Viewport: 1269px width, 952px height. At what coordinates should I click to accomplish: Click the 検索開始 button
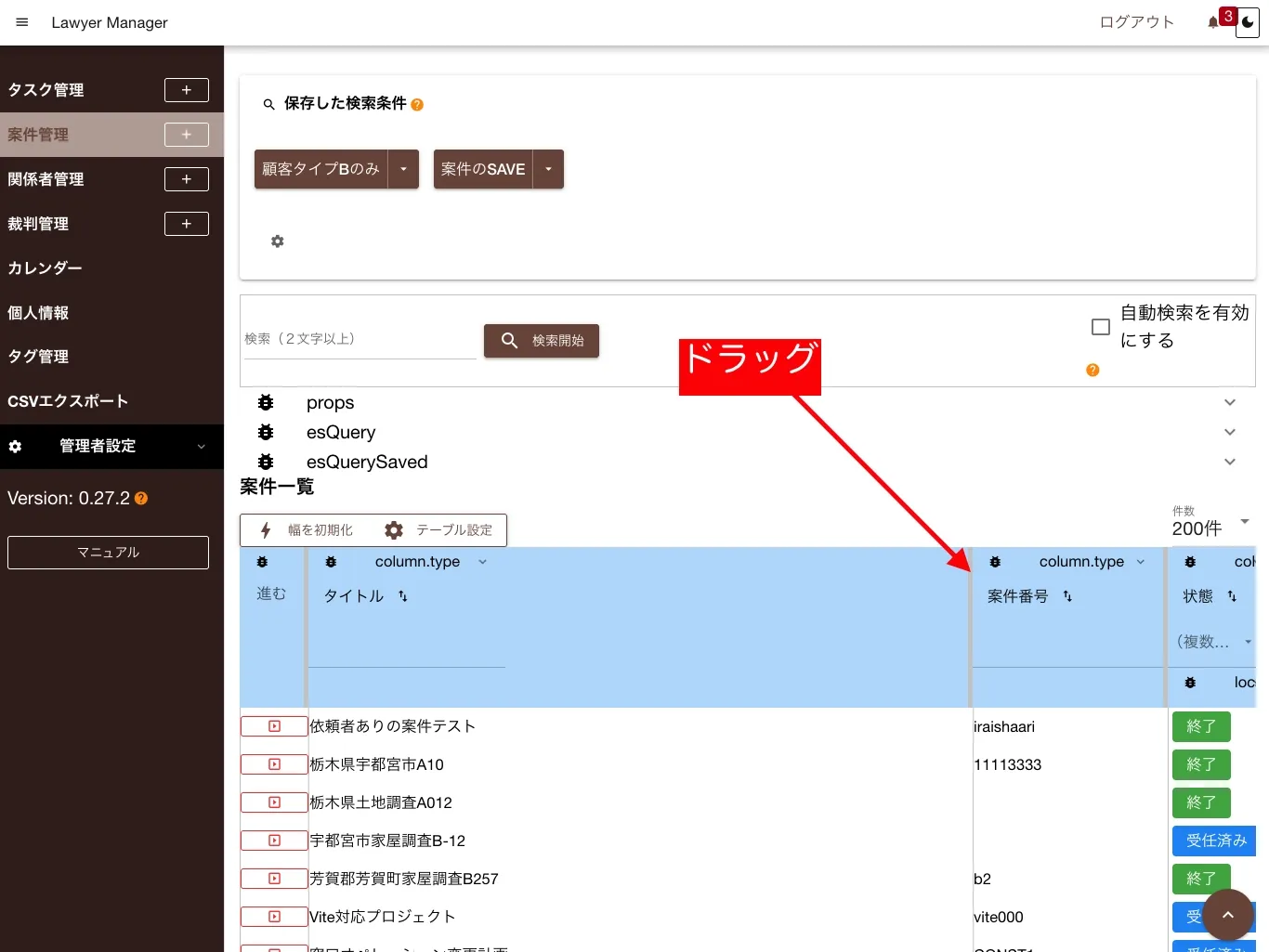click(542, 341)
